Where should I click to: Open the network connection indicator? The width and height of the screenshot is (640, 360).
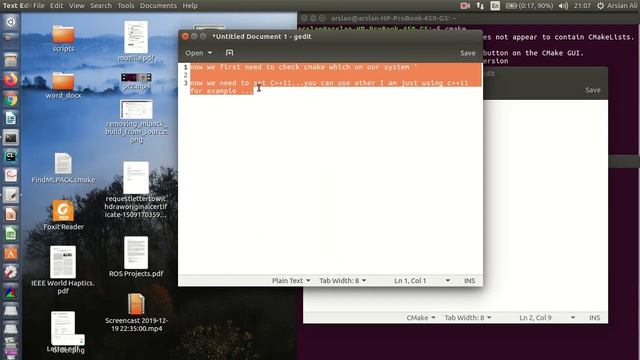[480, 6]
